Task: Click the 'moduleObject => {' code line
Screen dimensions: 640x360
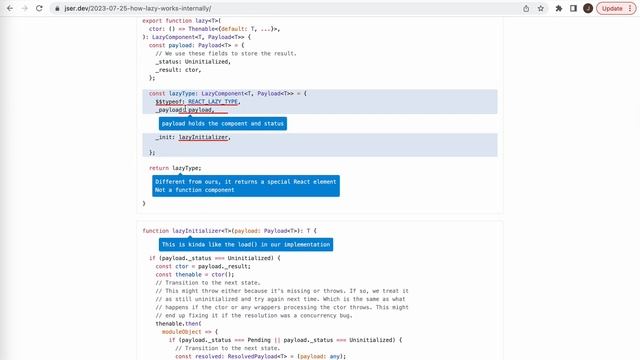Action: (x=190, y=332)
